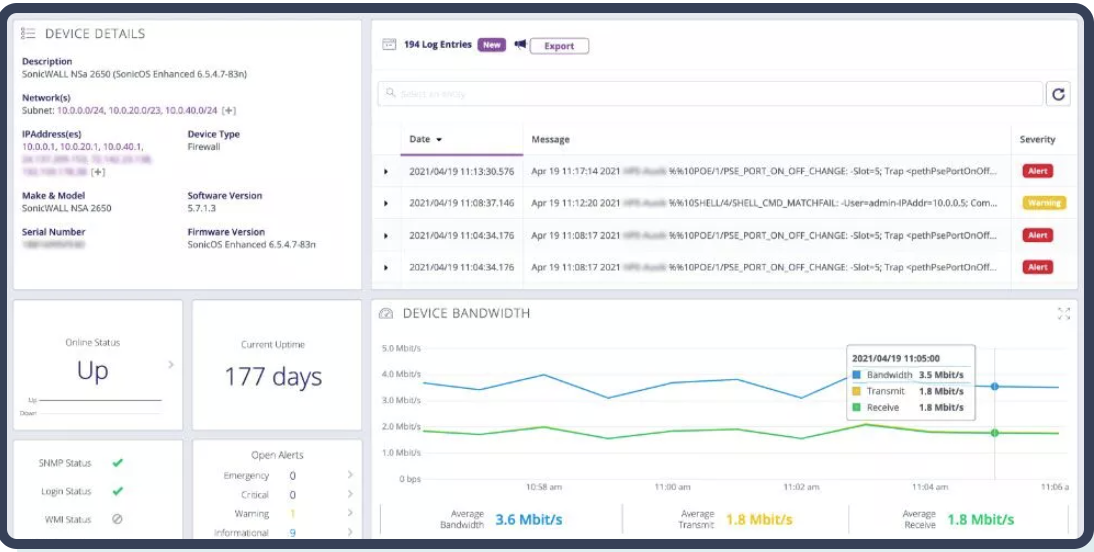Screen dimensions: 1094x552
Task: Expand the 11:13:30.576 log entry row
Action: [386, 171]
